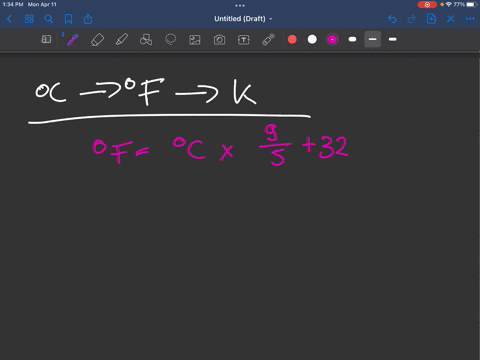Viewport: 480px width, 360px height.
Task: Insert an image with the picture tool
Action: click(x=195, y=40)
